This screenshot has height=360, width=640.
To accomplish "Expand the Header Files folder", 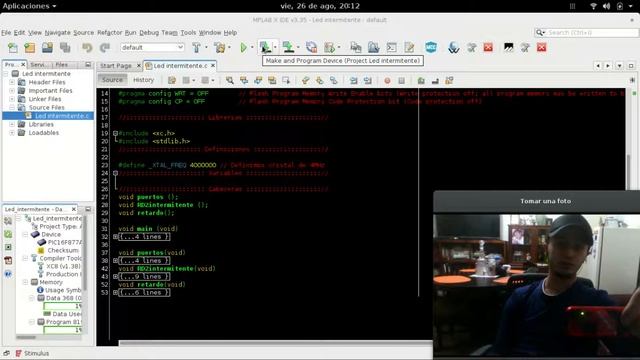I will click(12, 82).
